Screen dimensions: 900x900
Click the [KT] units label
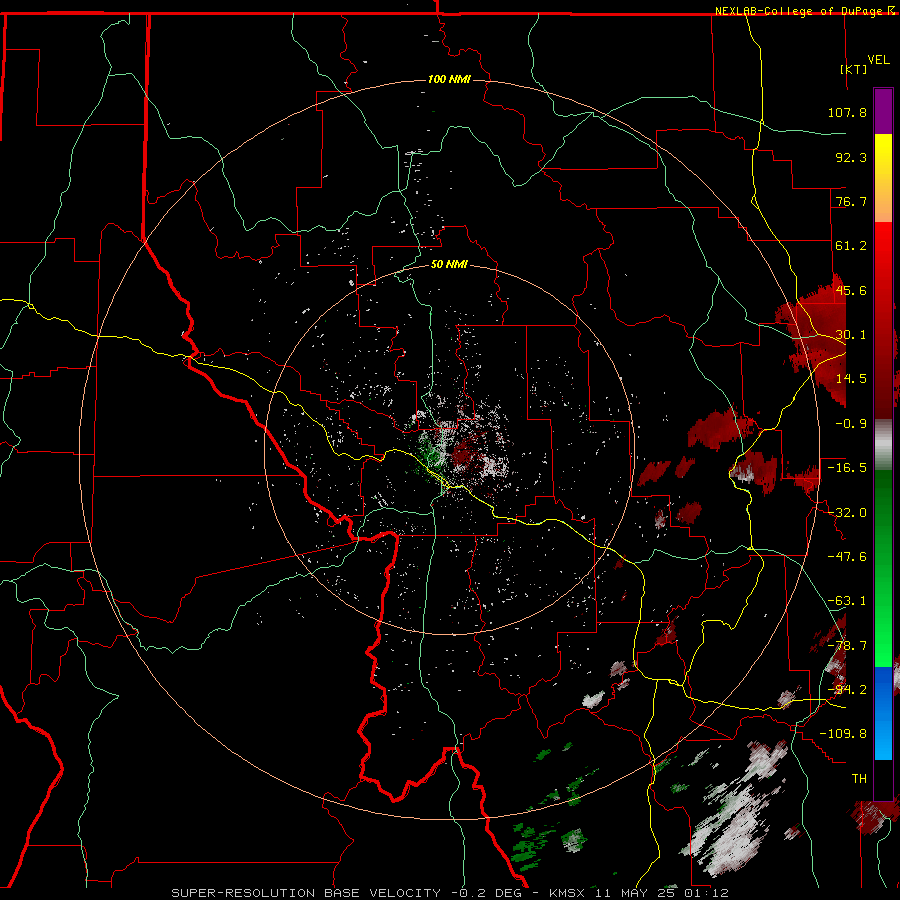pos(854,69)
